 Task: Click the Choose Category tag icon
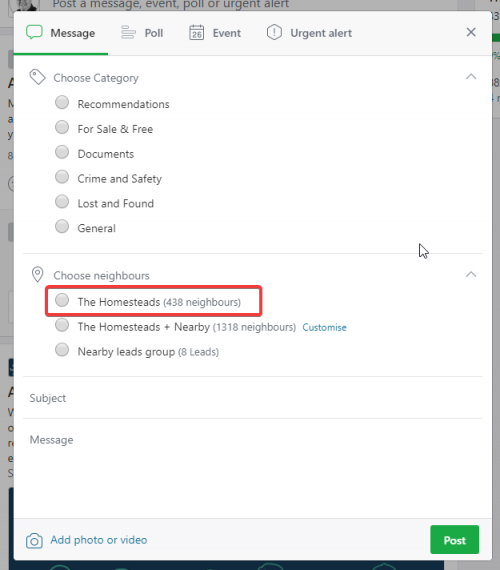(x=37, y=77)
